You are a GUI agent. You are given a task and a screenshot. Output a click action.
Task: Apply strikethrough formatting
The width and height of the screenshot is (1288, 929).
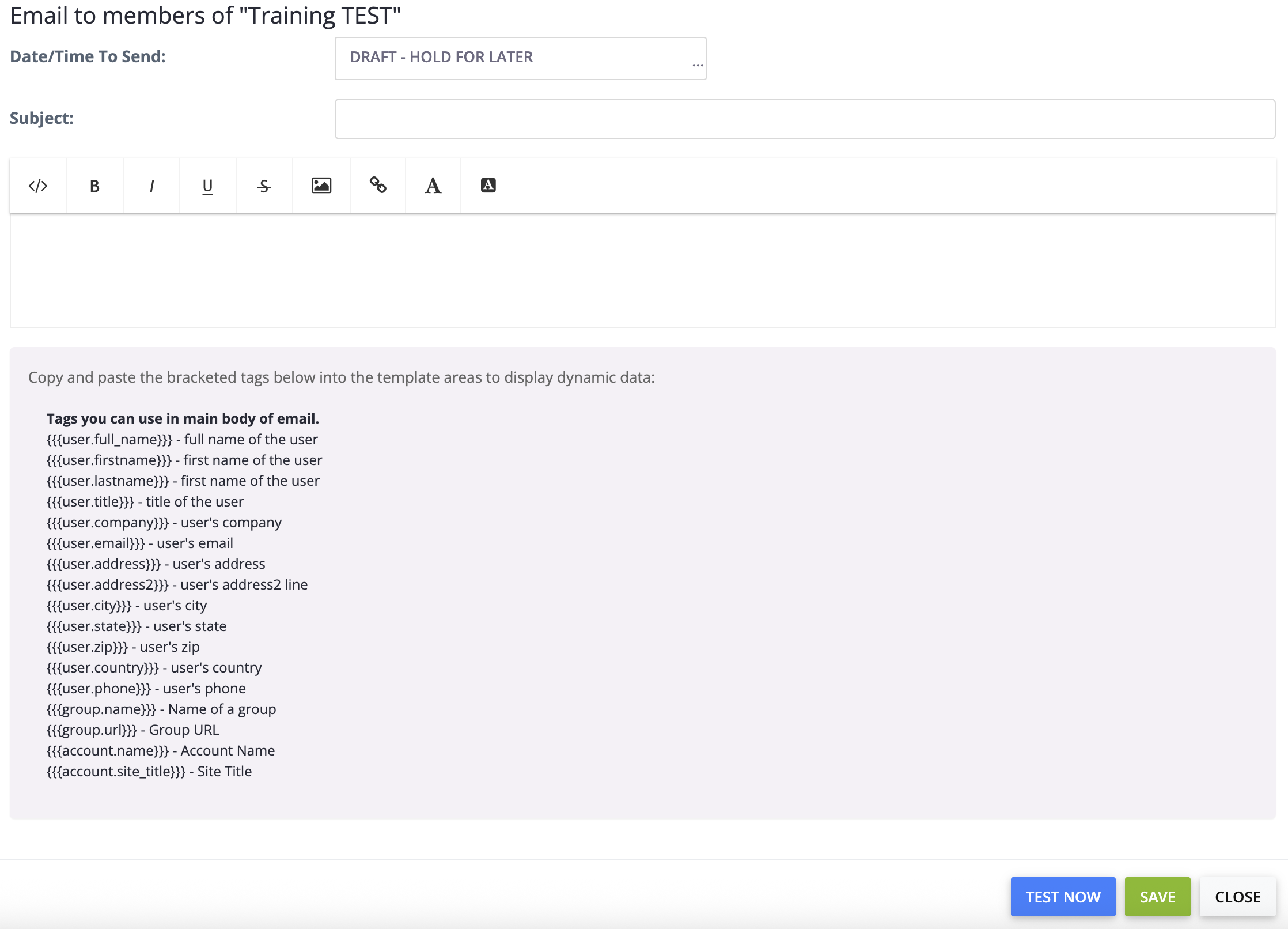point(264,186)
